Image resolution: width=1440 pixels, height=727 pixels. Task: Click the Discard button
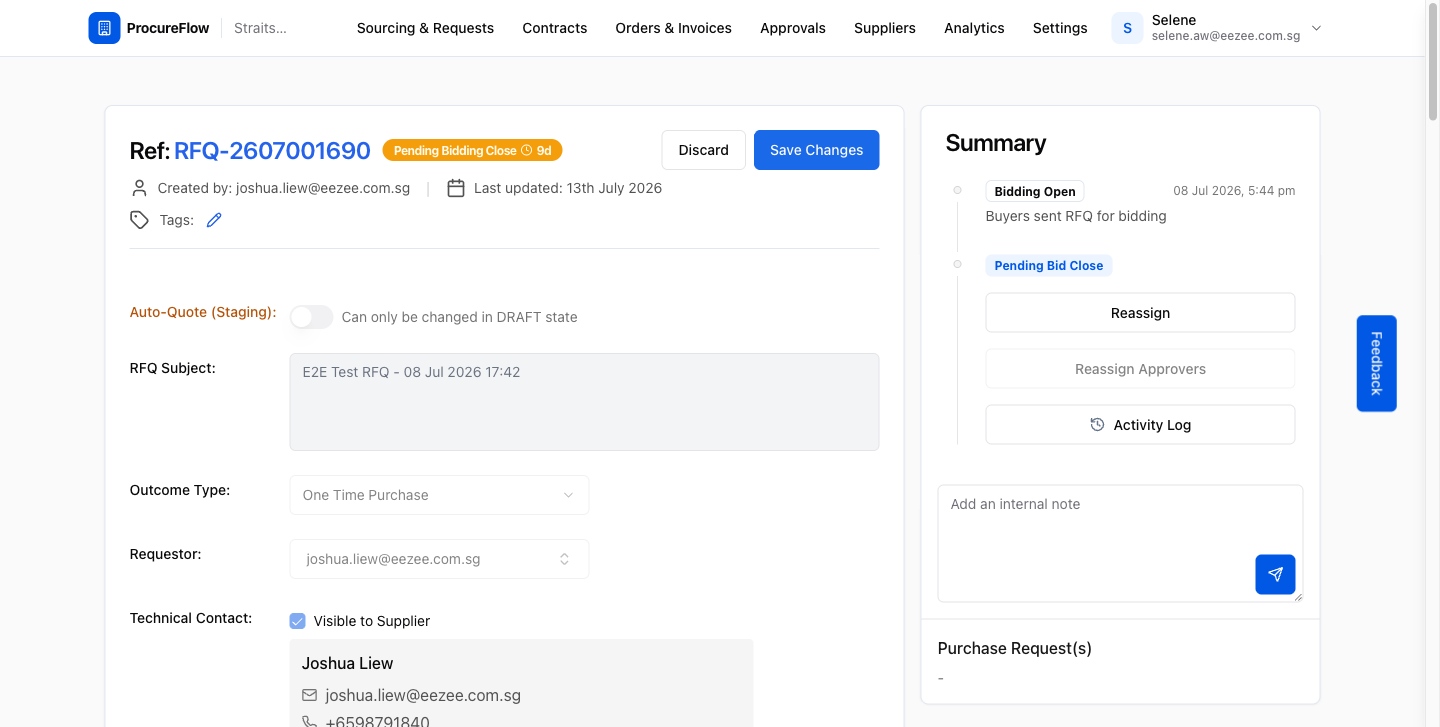tap(704, 150)
